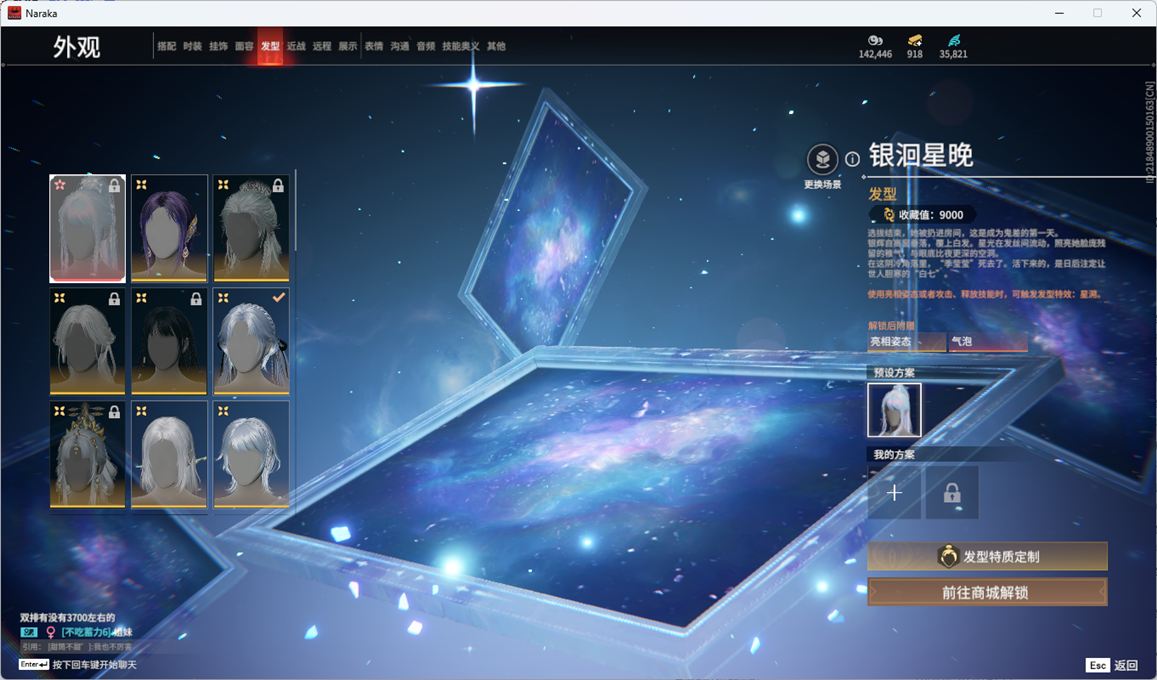Switch to the 远程 tab
This screenshot has width=1157, height=680.
pyautogui.click(x=322, y=46)
